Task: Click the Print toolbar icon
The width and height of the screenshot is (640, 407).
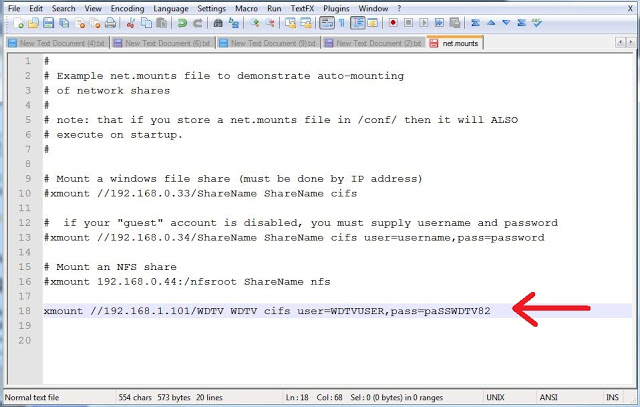Action: click(x=112, y=22)
